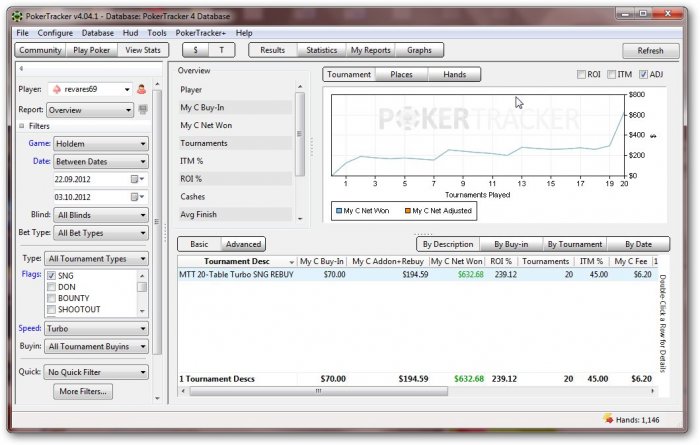Group results By Date
Screen dimensions: 700x445
(638, 244)
